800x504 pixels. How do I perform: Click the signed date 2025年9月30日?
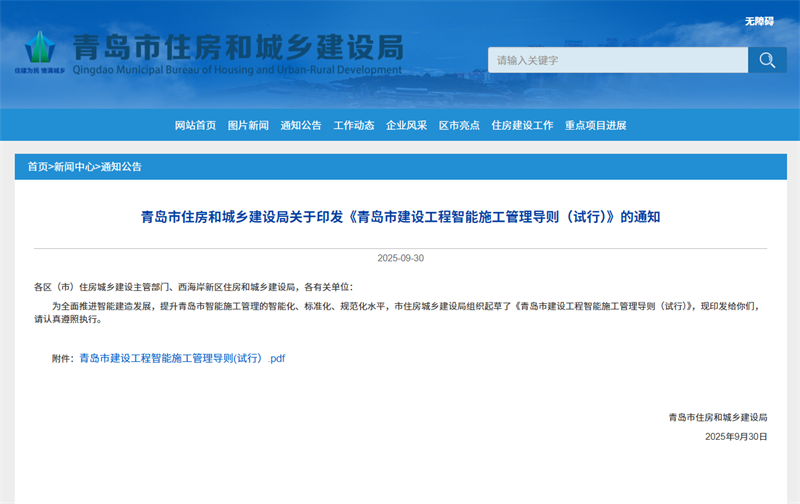pyautogui.click(x=736, y=437)
